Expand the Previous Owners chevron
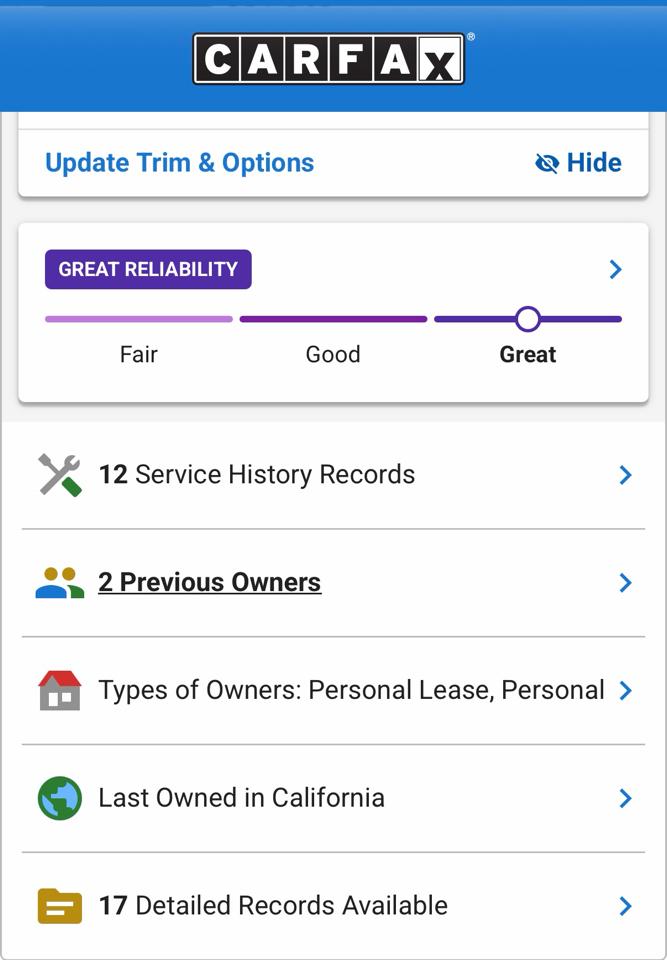 click(625, 583)
